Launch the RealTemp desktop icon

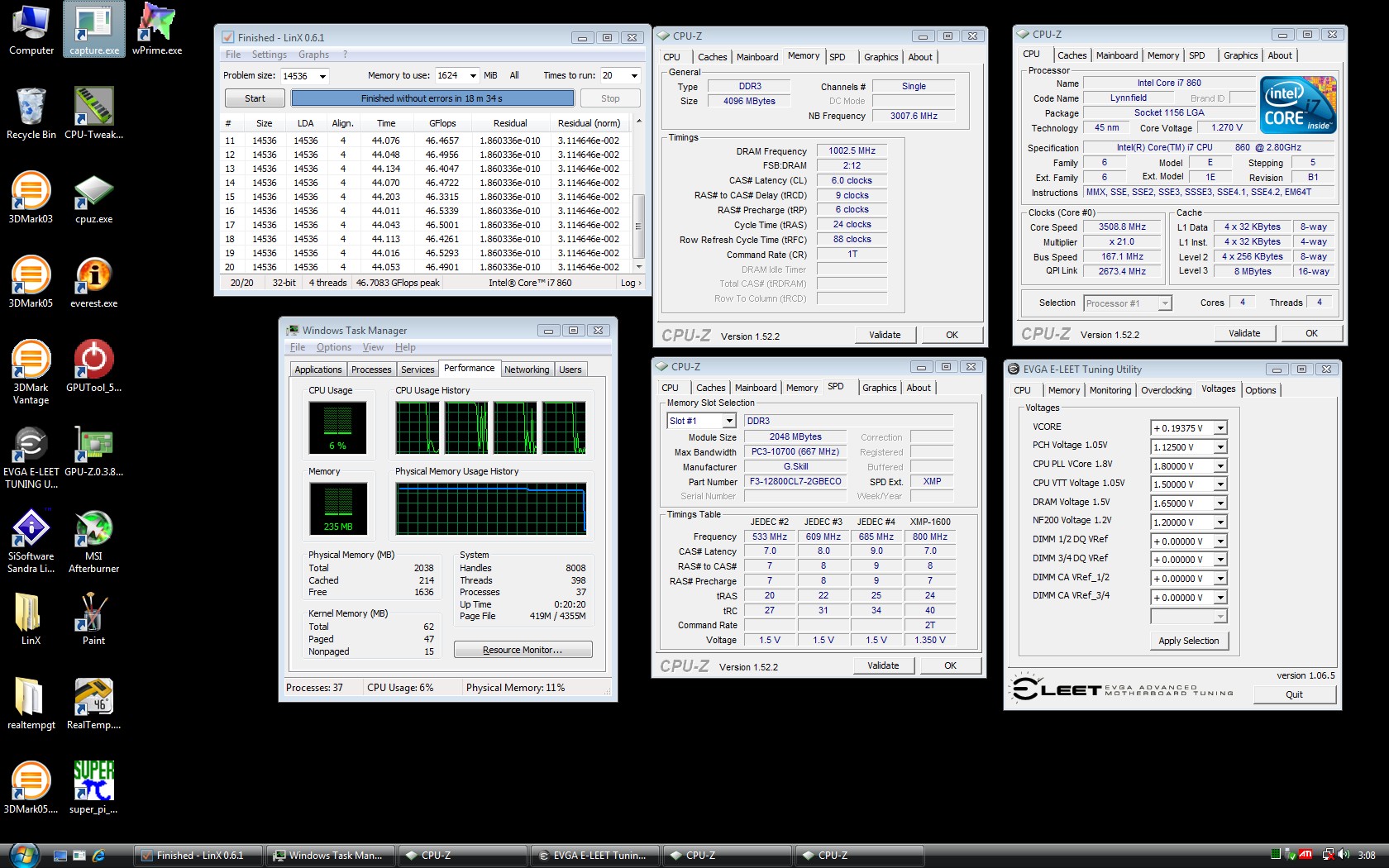94,704
